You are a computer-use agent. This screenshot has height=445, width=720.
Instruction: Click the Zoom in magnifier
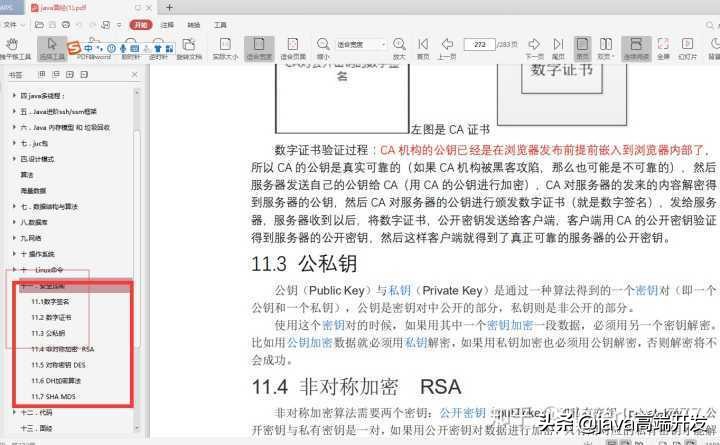[x=399, y=48]
